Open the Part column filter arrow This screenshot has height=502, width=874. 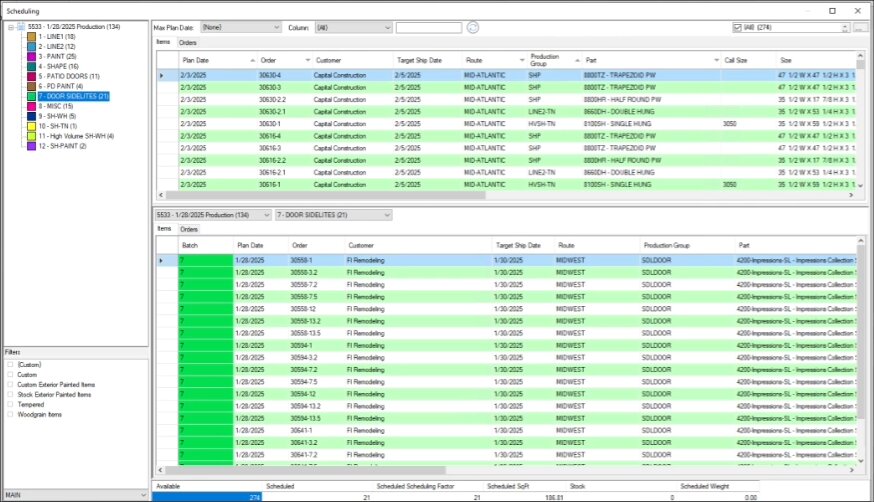716,60
